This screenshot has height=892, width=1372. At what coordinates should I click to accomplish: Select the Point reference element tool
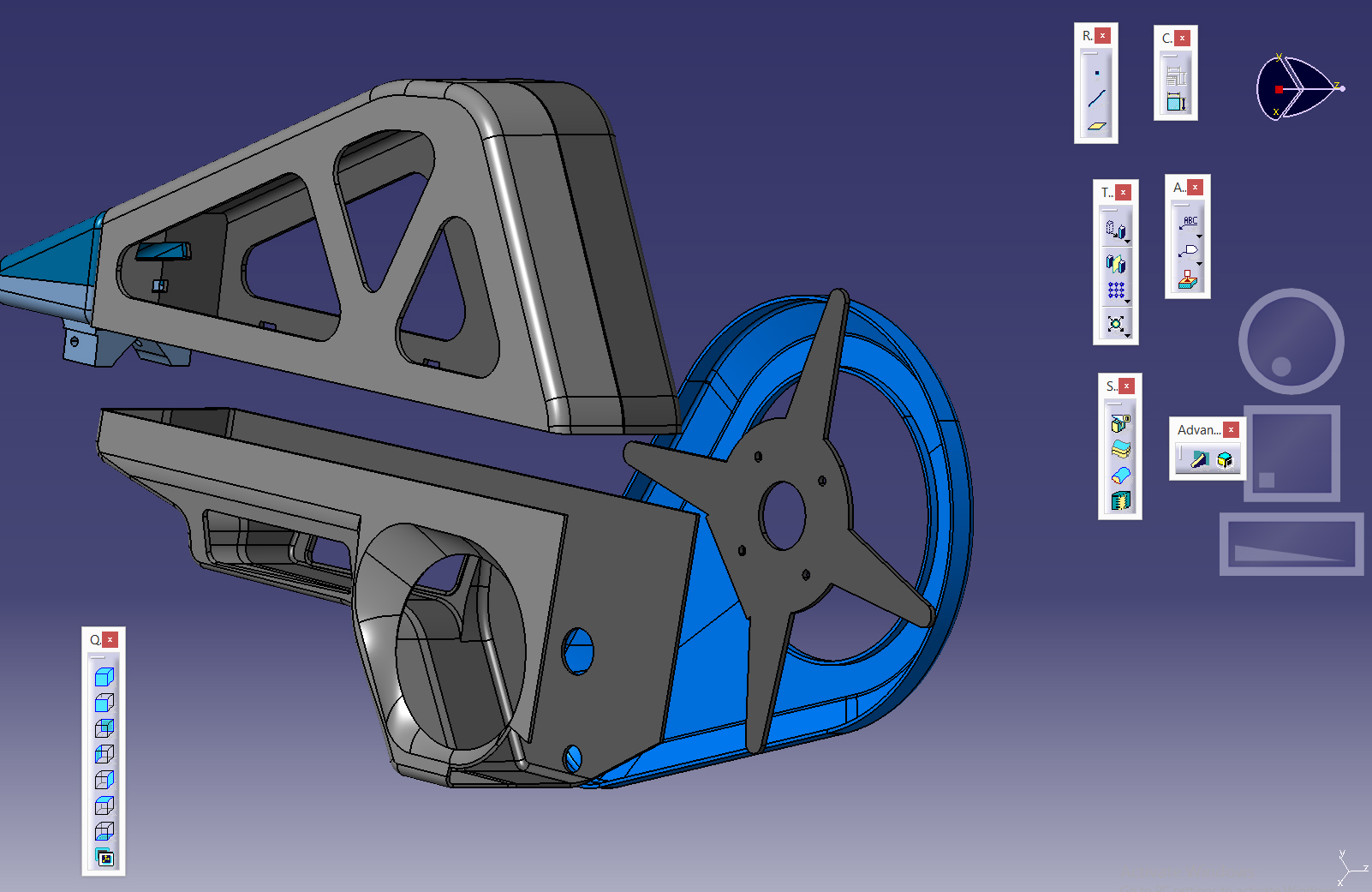(1096, 73)
